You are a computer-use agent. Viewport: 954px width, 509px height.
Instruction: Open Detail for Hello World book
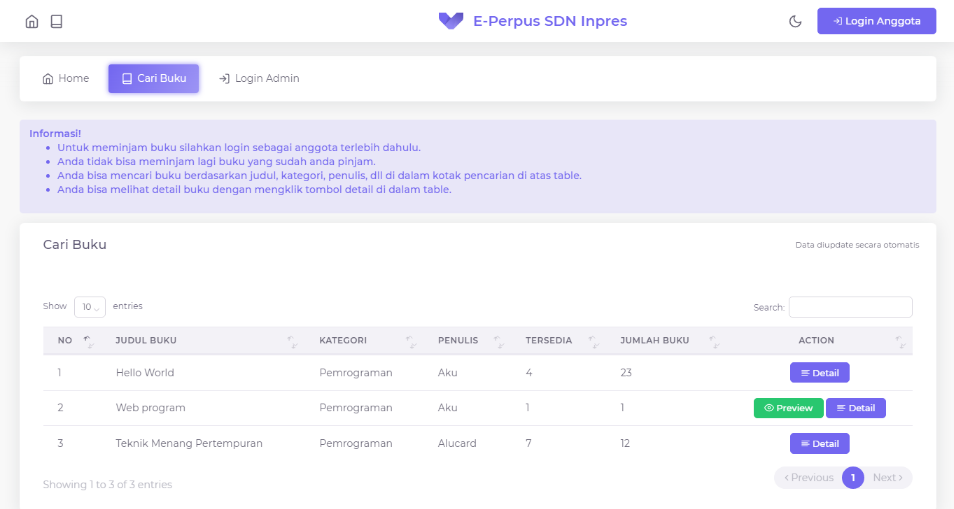819,372
